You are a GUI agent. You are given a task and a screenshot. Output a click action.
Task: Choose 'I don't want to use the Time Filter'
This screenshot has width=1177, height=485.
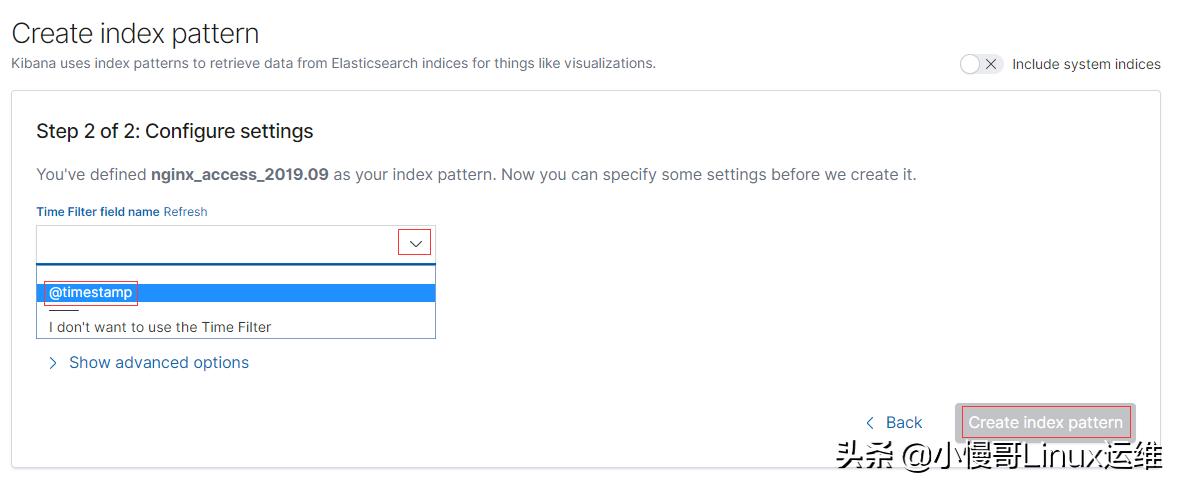(160, 327)
